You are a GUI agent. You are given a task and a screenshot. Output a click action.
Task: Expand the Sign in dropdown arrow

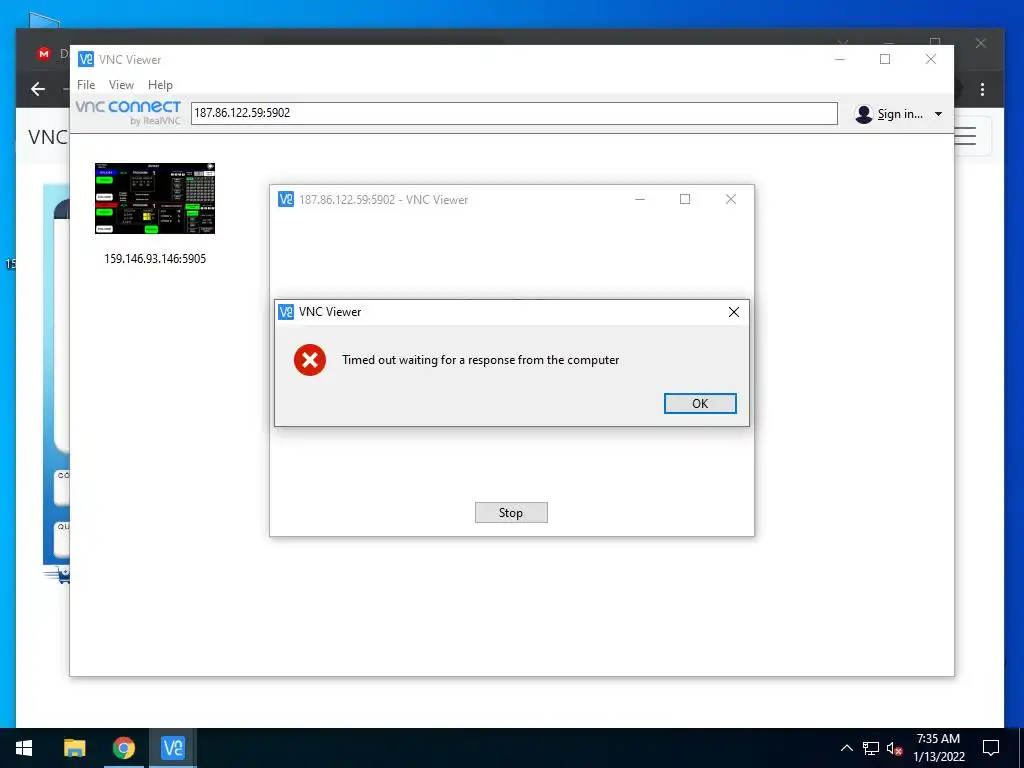[938, 114]
